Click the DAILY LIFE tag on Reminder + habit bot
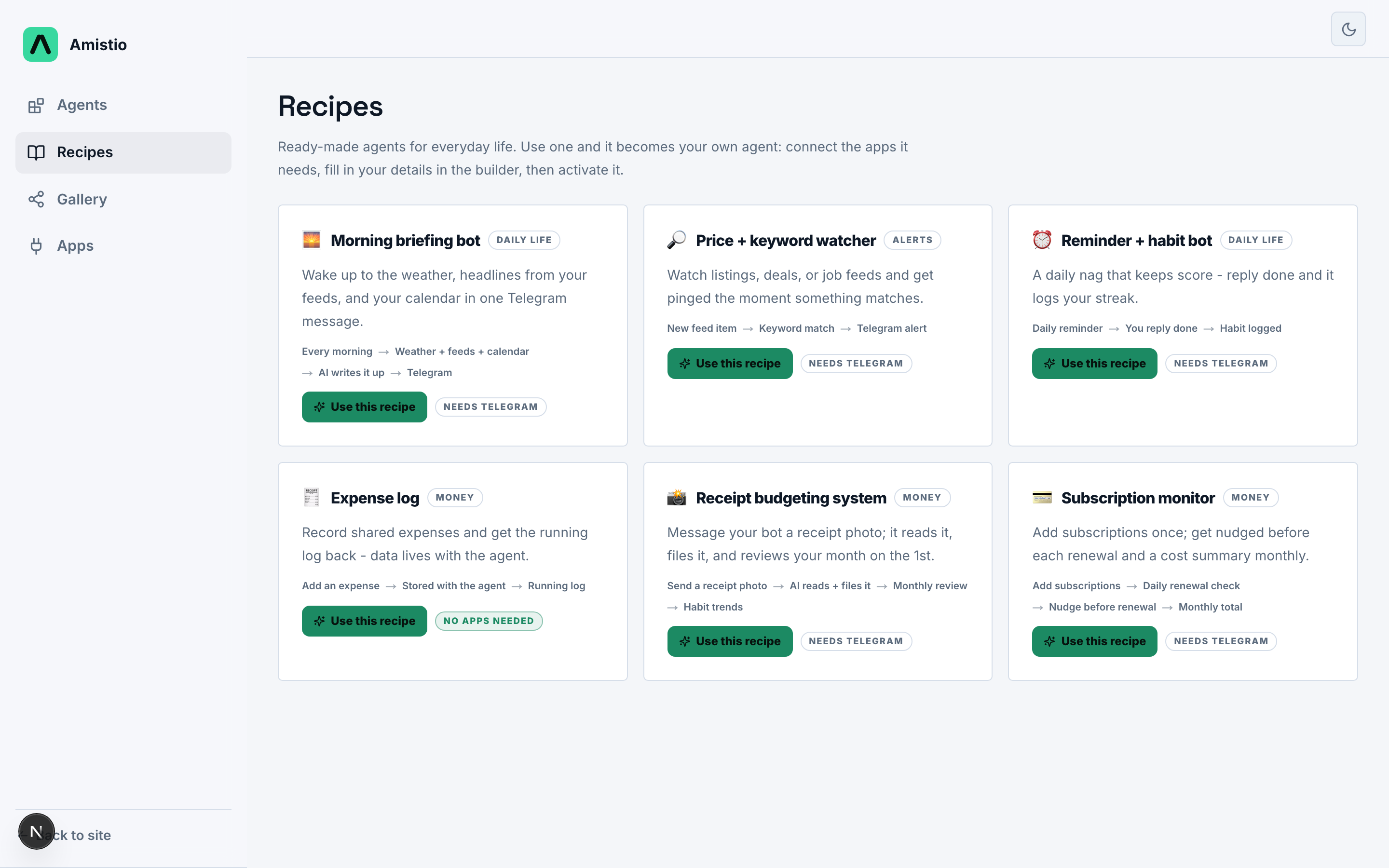Image resolution: width=1389 pixels, height=868 pixels. [1255, 240]
